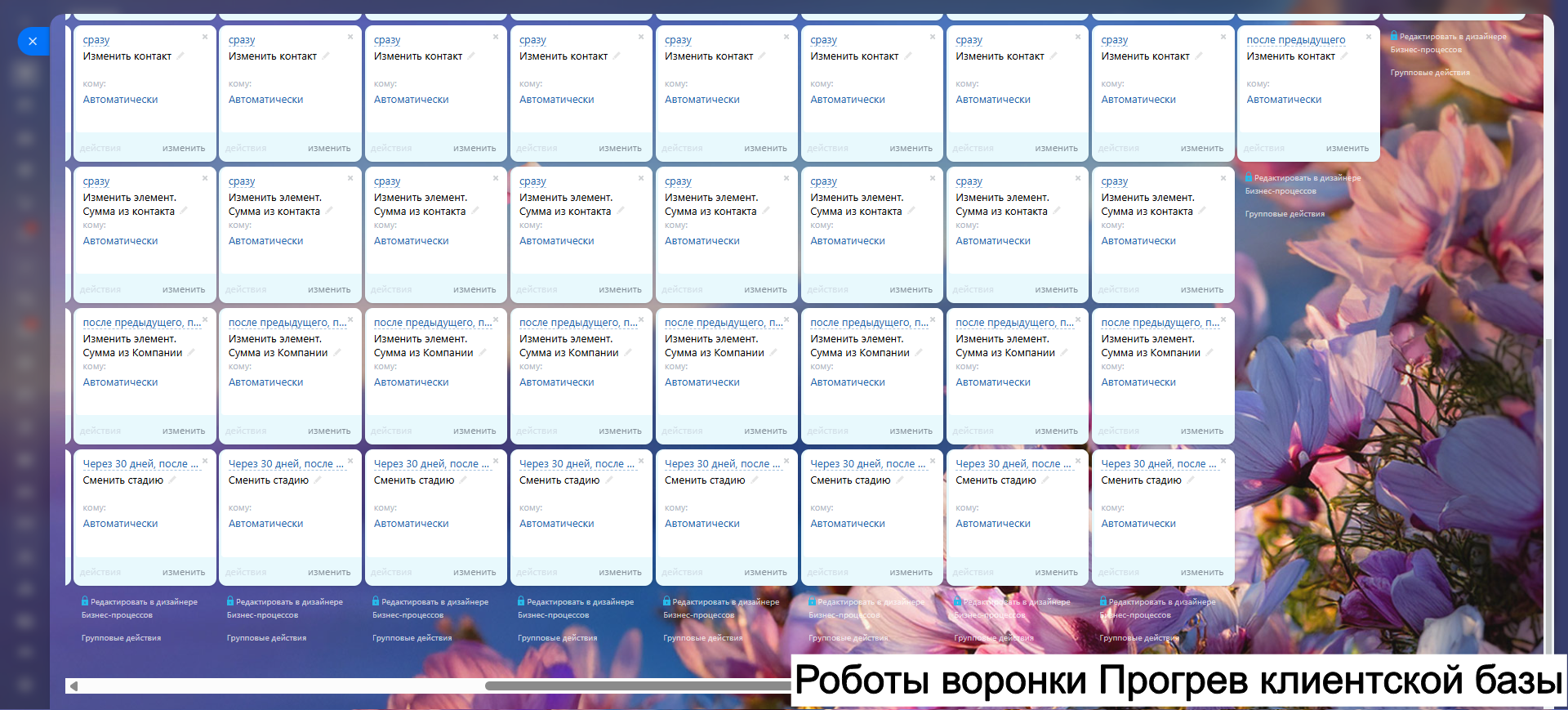Remove leftmost 'Сумма из контакта' robot with its X icon
The image size is (1568, 710).
click(x=205, y=178)
